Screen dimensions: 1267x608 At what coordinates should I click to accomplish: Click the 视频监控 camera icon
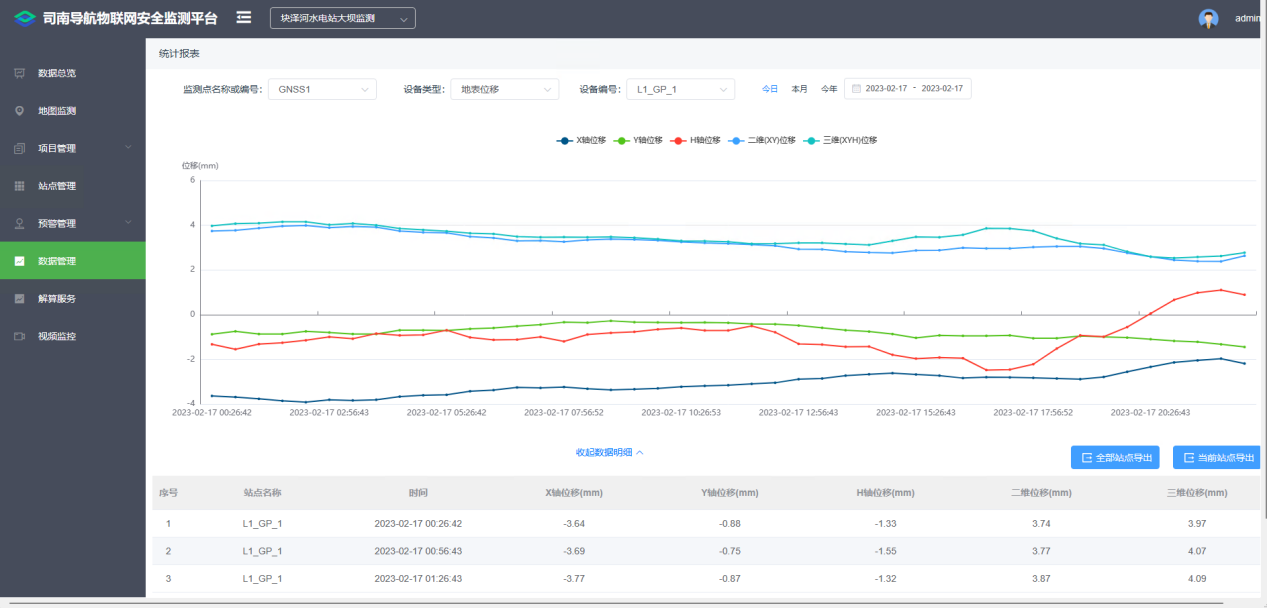click(x=19, y=336)
